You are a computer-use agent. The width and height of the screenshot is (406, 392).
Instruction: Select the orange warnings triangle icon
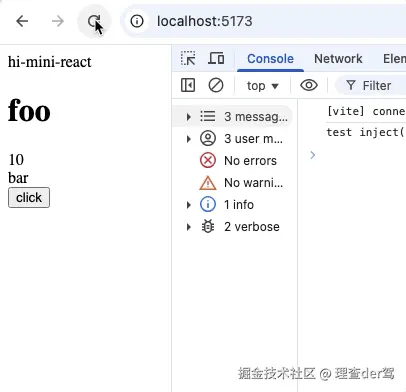(208, 183)
